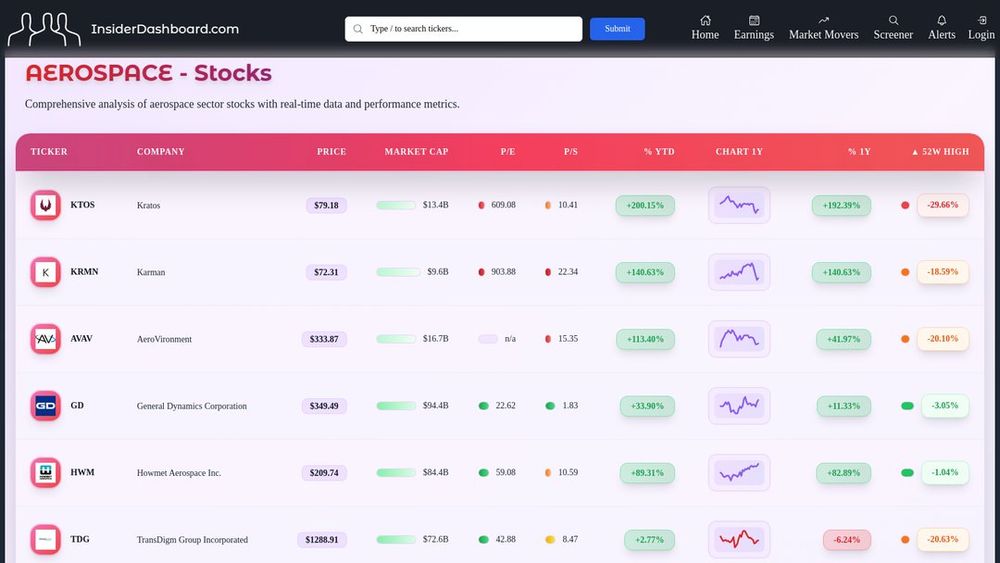Screen dimensions: 1000x563
Task: Sort by the % YTD column header
Action: click(659, 152)
